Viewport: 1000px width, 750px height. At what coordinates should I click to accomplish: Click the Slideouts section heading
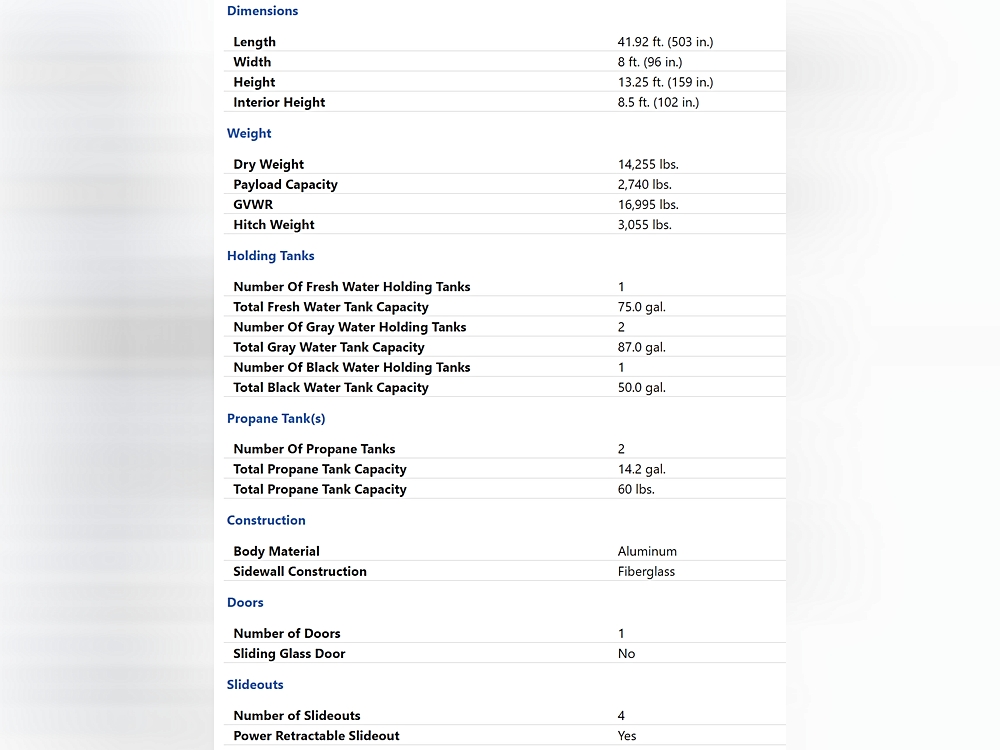coord(255,684)
